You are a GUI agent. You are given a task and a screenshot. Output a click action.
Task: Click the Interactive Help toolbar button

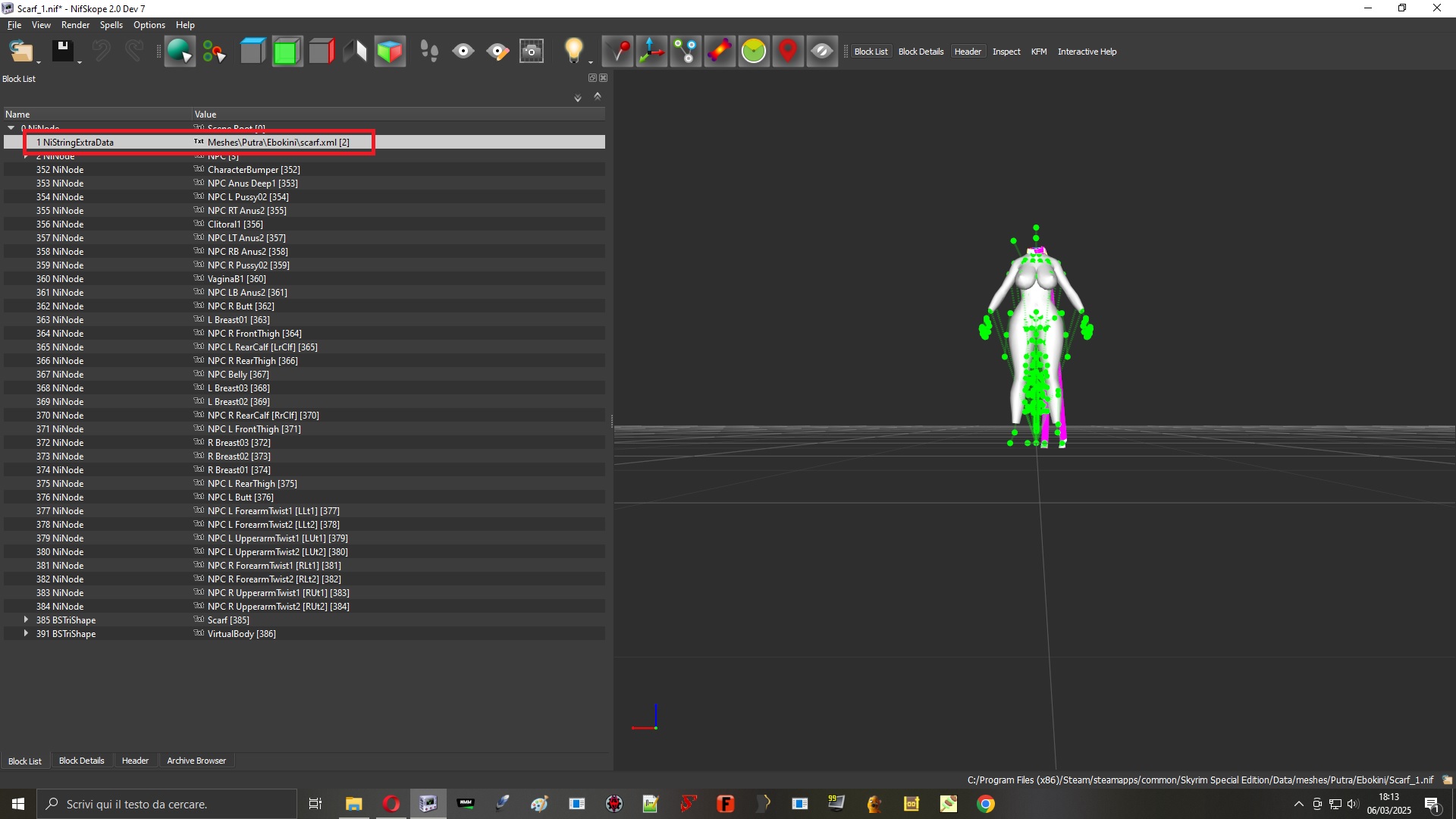click(1087, 52)
